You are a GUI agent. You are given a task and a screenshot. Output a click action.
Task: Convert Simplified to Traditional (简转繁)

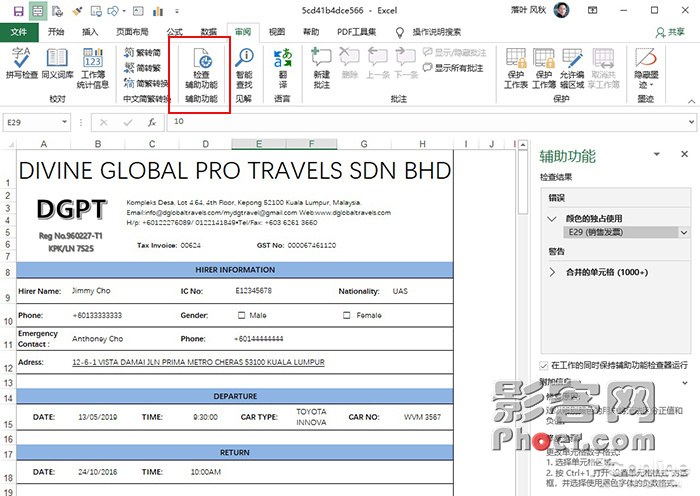click(142, 68)
